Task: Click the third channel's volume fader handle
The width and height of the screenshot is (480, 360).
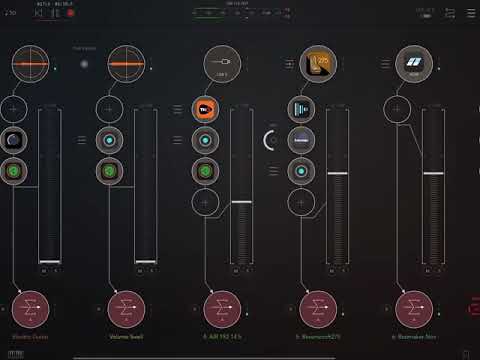Action: [242, 202]
